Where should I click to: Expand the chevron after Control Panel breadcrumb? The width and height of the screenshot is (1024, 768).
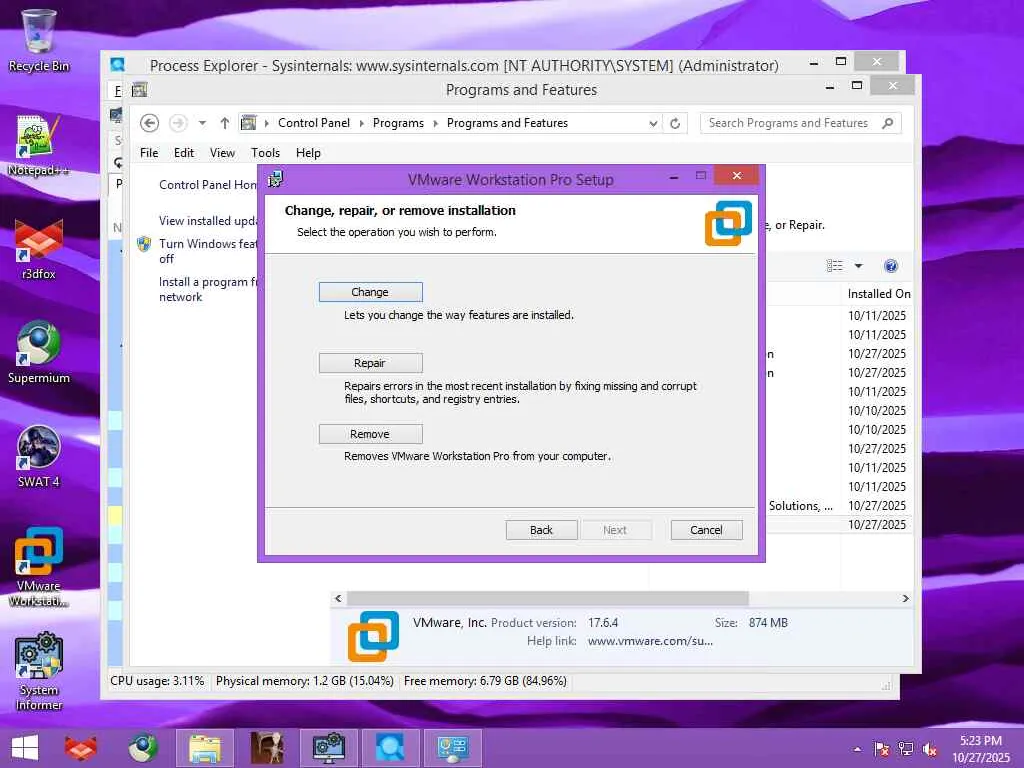(x=361, y=123)
